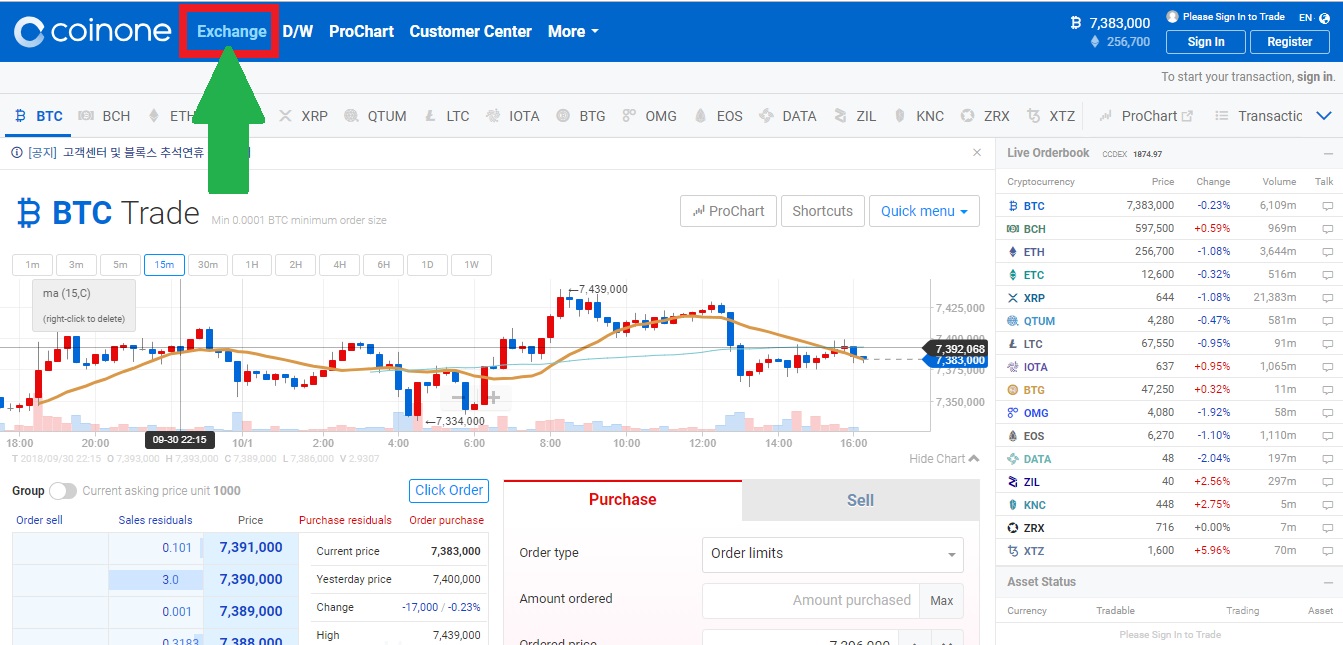Screen dimensions: 1343x645
Task: Open talk chat for the ETH orderbook row
Action: click(x=1327, y=252)
